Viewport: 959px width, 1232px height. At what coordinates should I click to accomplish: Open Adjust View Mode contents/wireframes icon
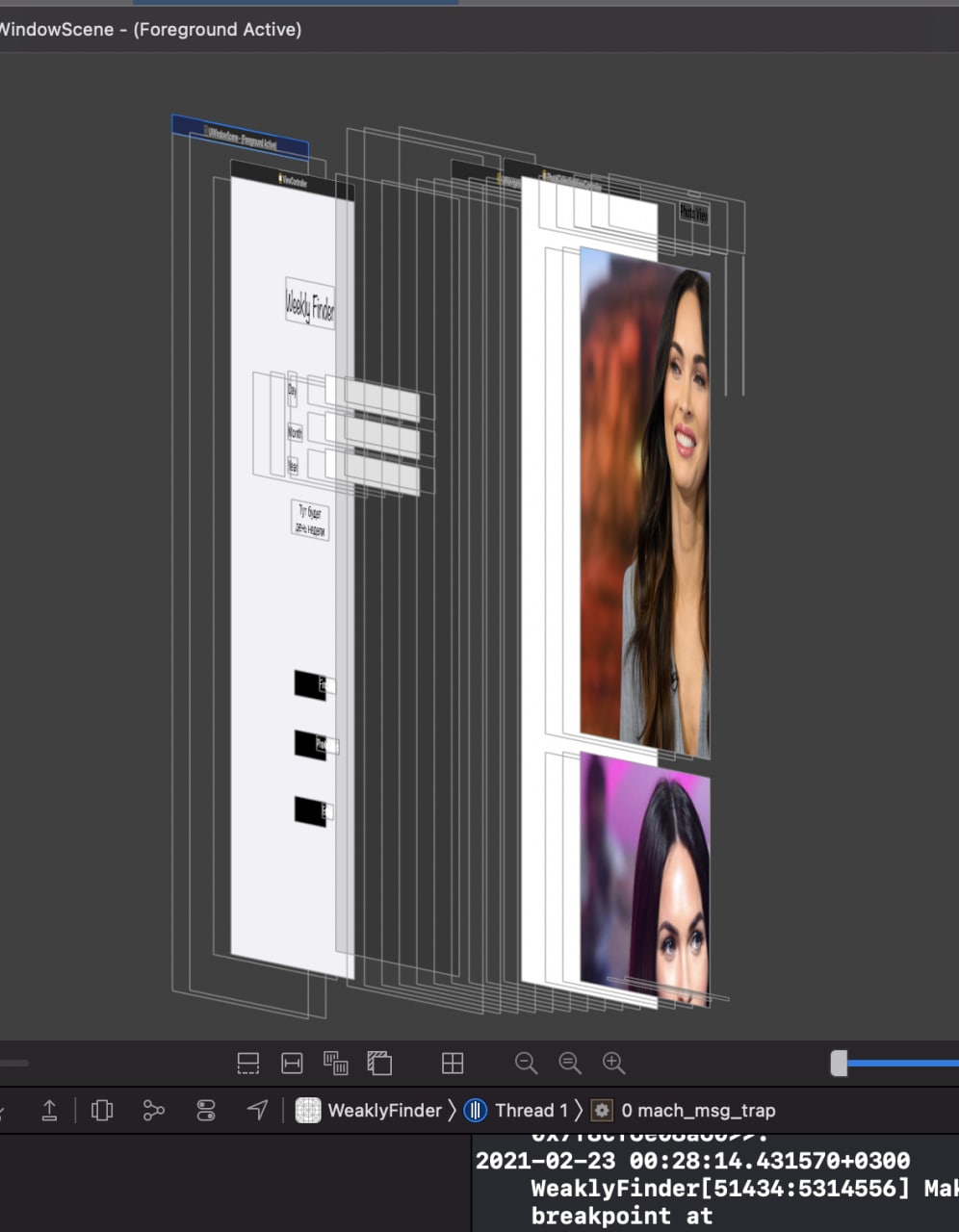pyautogui.click(x=335, y=1063)
